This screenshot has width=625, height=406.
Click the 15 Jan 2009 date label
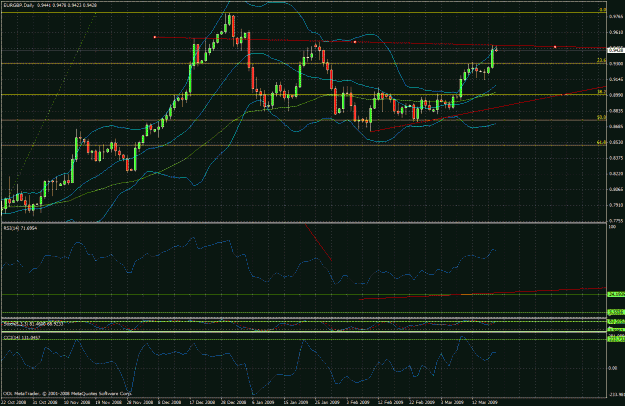tap(296, 402)
